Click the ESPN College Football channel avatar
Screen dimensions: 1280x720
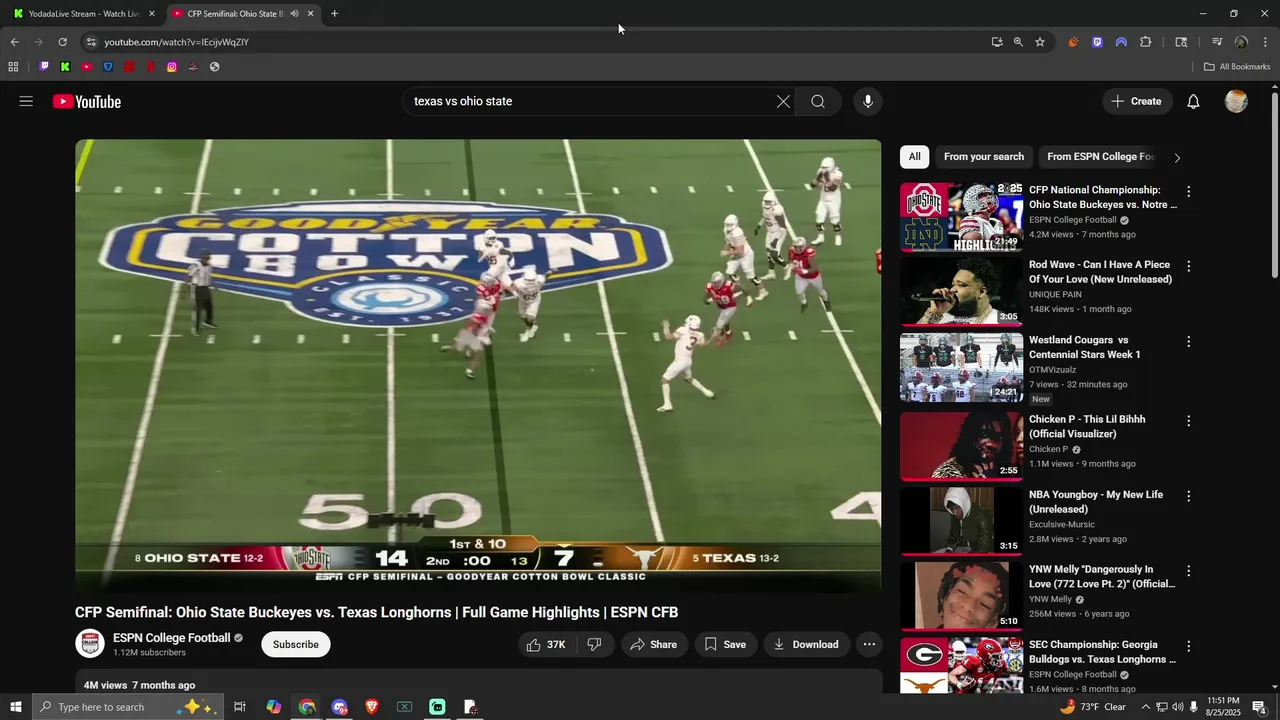[90, 644]
